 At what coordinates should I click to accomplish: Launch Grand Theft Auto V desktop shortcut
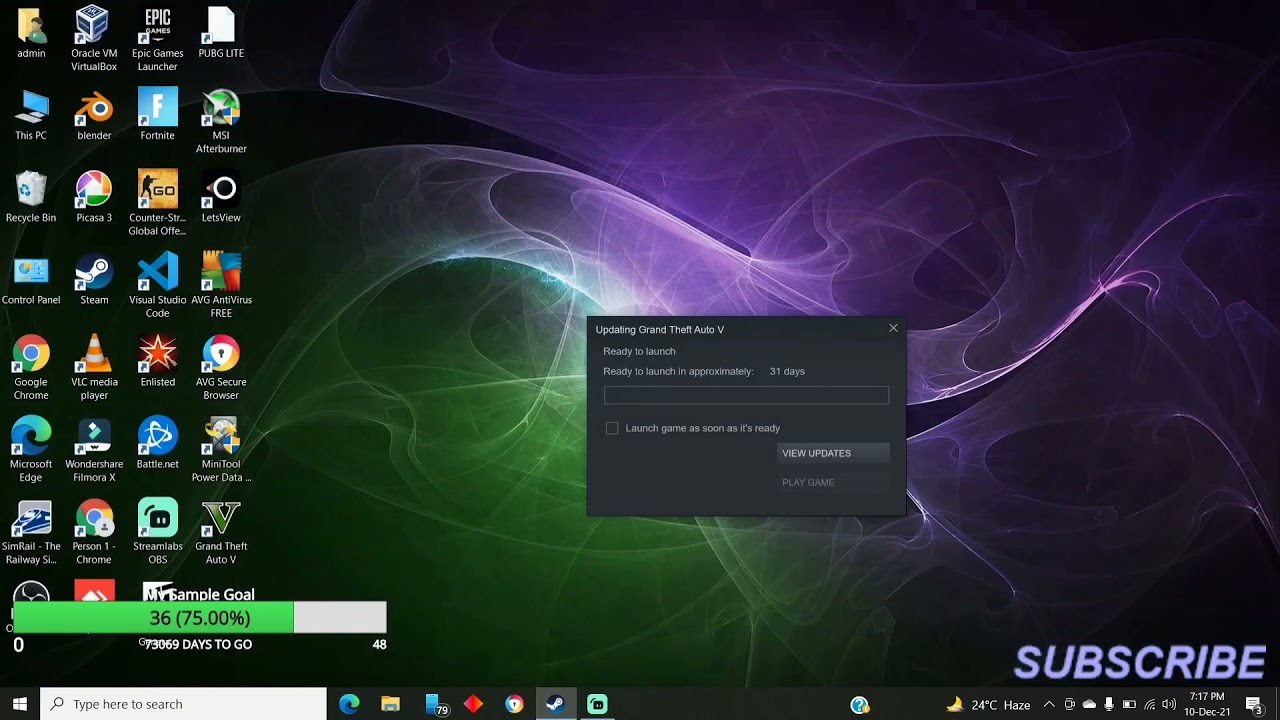[x=221, y=531]
